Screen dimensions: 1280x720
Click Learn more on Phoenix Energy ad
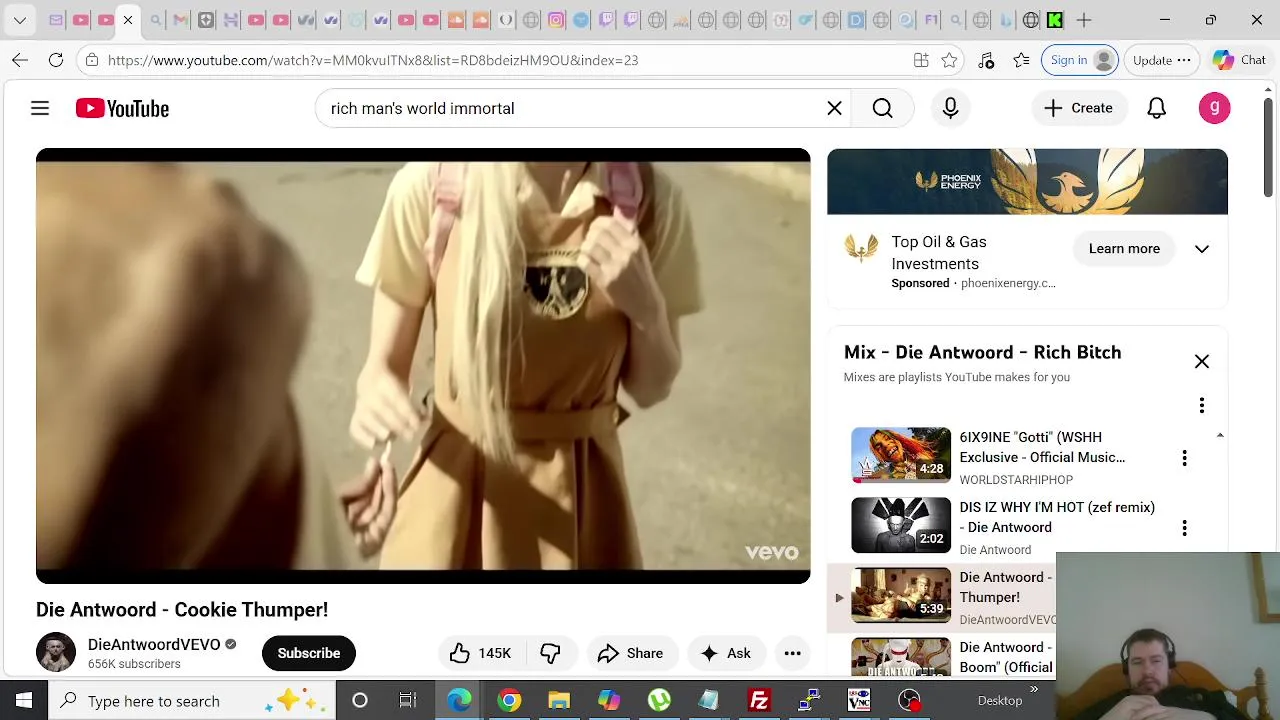click(1124, 249)
